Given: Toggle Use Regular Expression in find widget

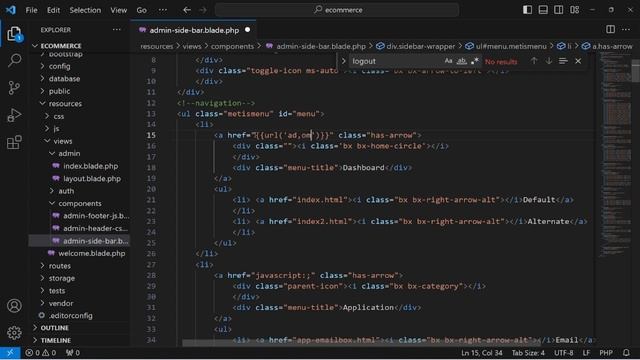Looking at the screenshot, I should pos(474,61).
